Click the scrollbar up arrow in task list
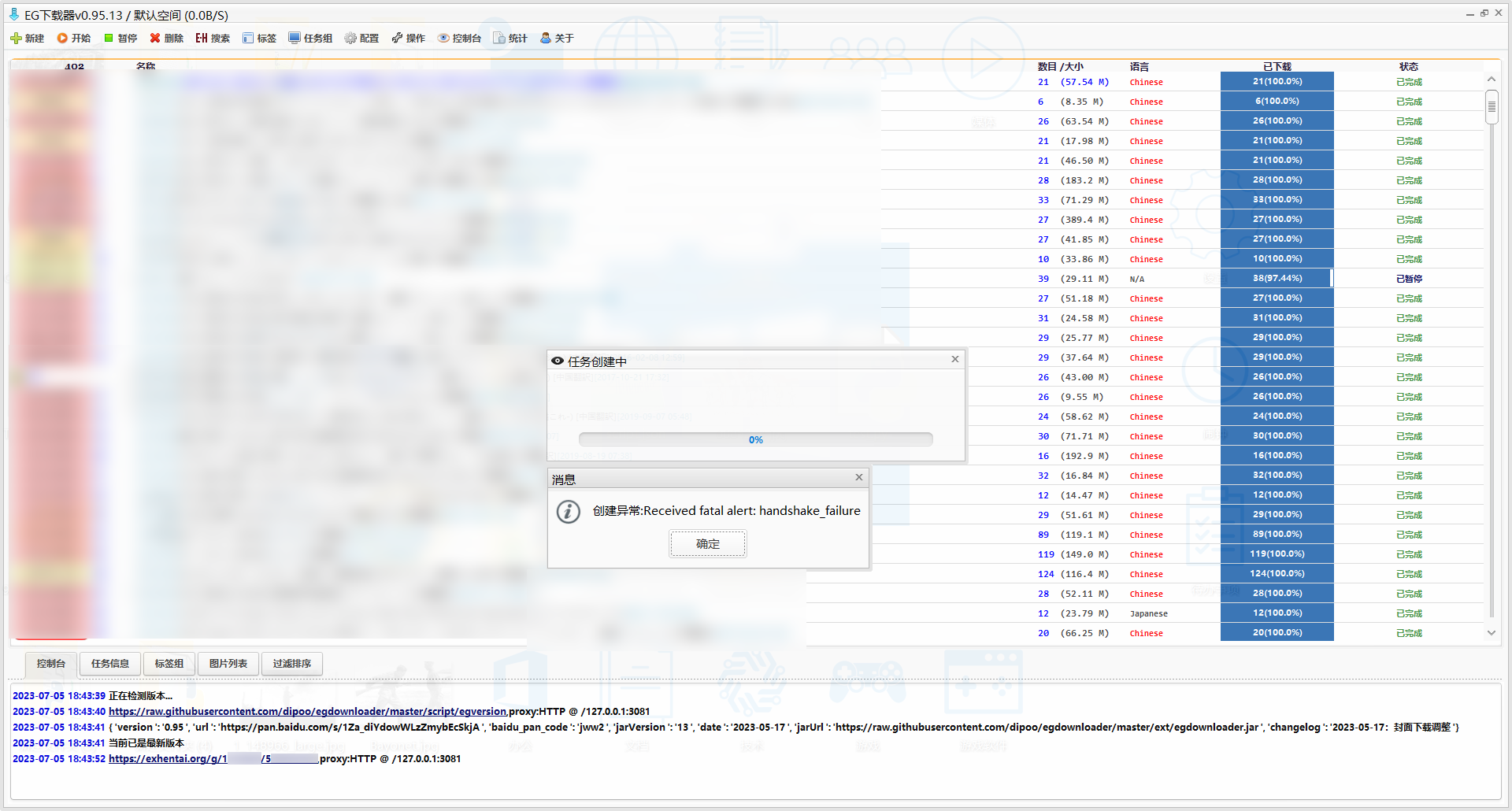 pyautogui.click(x=1491, y=79)
